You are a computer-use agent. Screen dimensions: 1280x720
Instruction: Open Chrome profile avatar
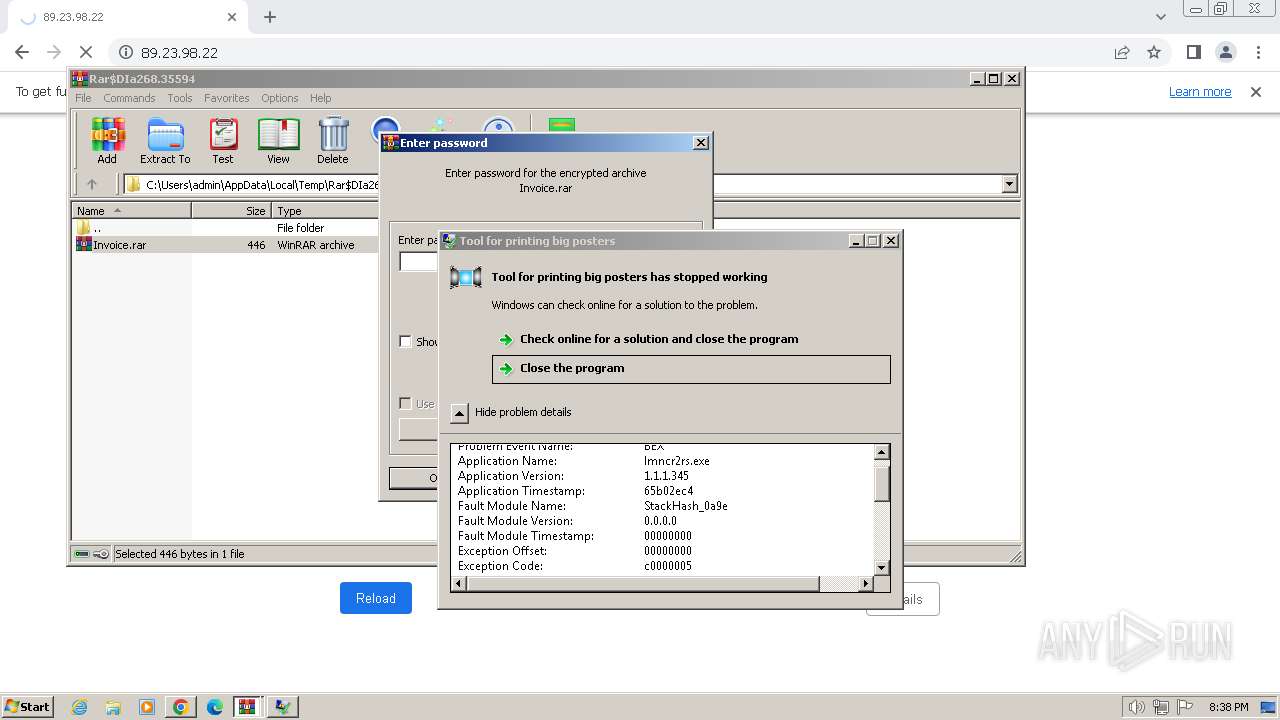(x=1225, y=52)
